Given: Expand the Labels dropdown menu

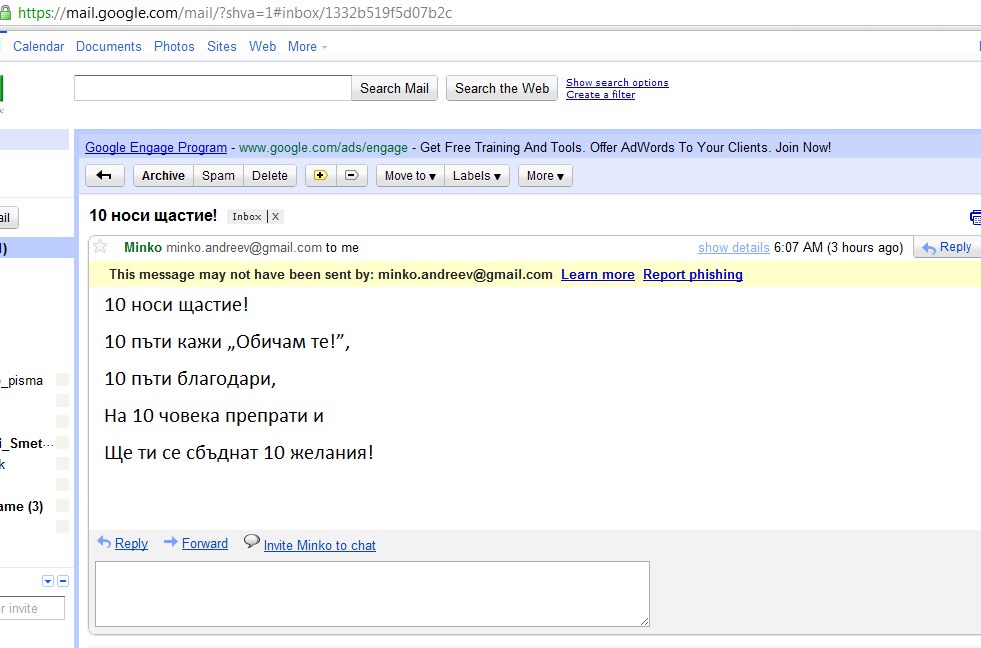Looking at the screenshot, I should 477,176.
